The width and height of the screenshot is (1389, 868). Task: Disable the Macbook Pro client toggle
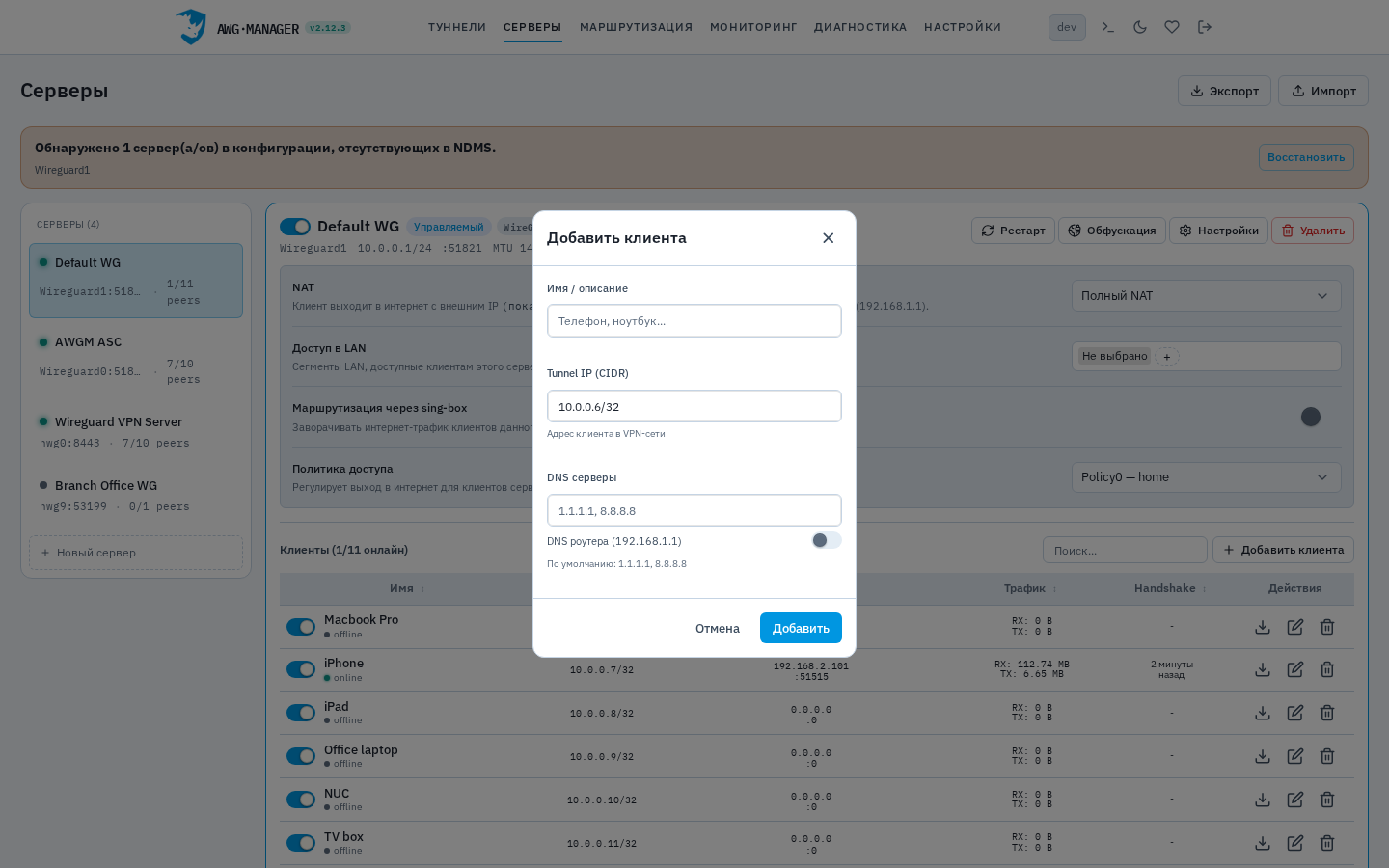(x=301, y=627)
